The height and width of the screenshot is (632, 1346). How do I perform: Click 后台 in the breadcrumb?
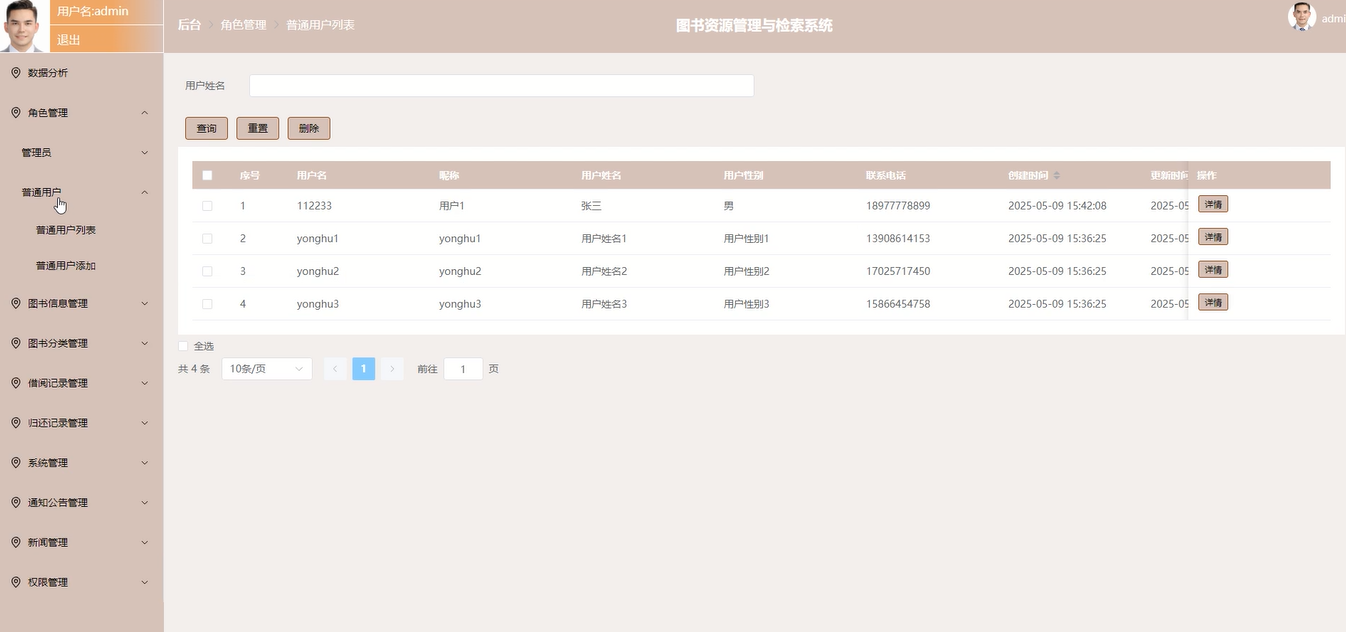coord(189,24)
